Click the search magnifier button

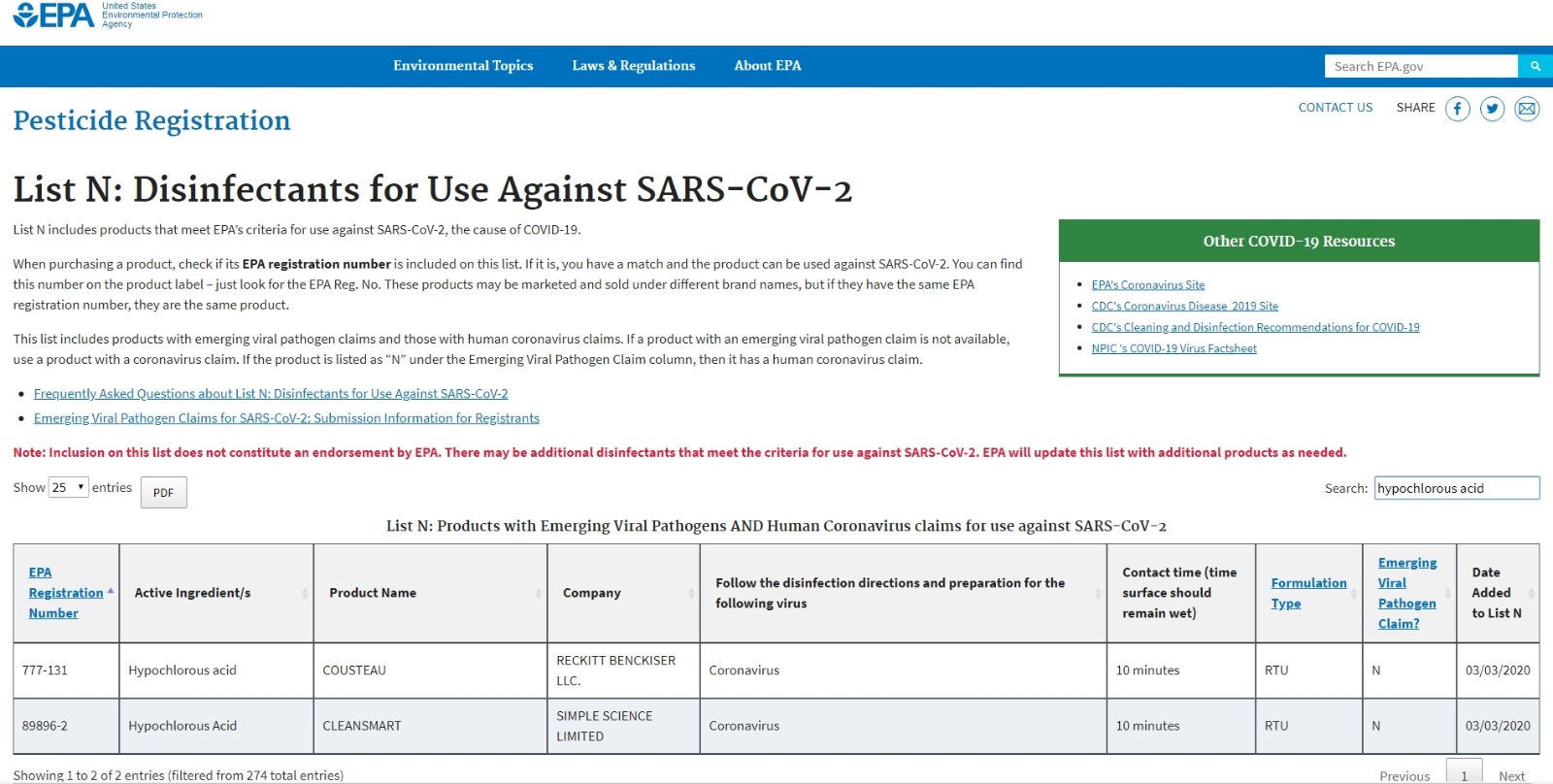tap(1536, 66)
